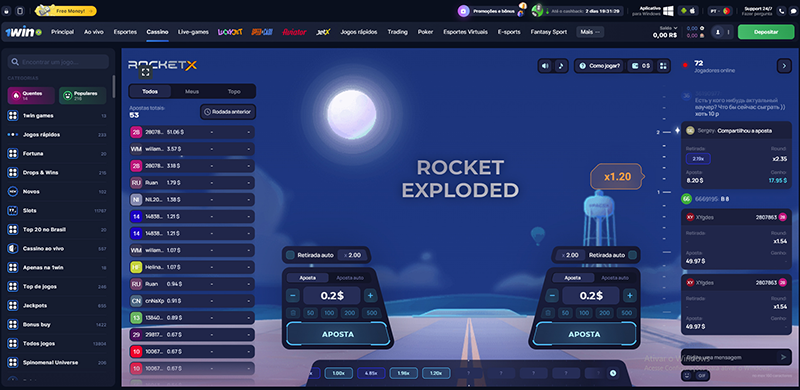Open Promoções e bônus gift icon
This screenshot has height=390, width=800.
click(x=463, y=11)
